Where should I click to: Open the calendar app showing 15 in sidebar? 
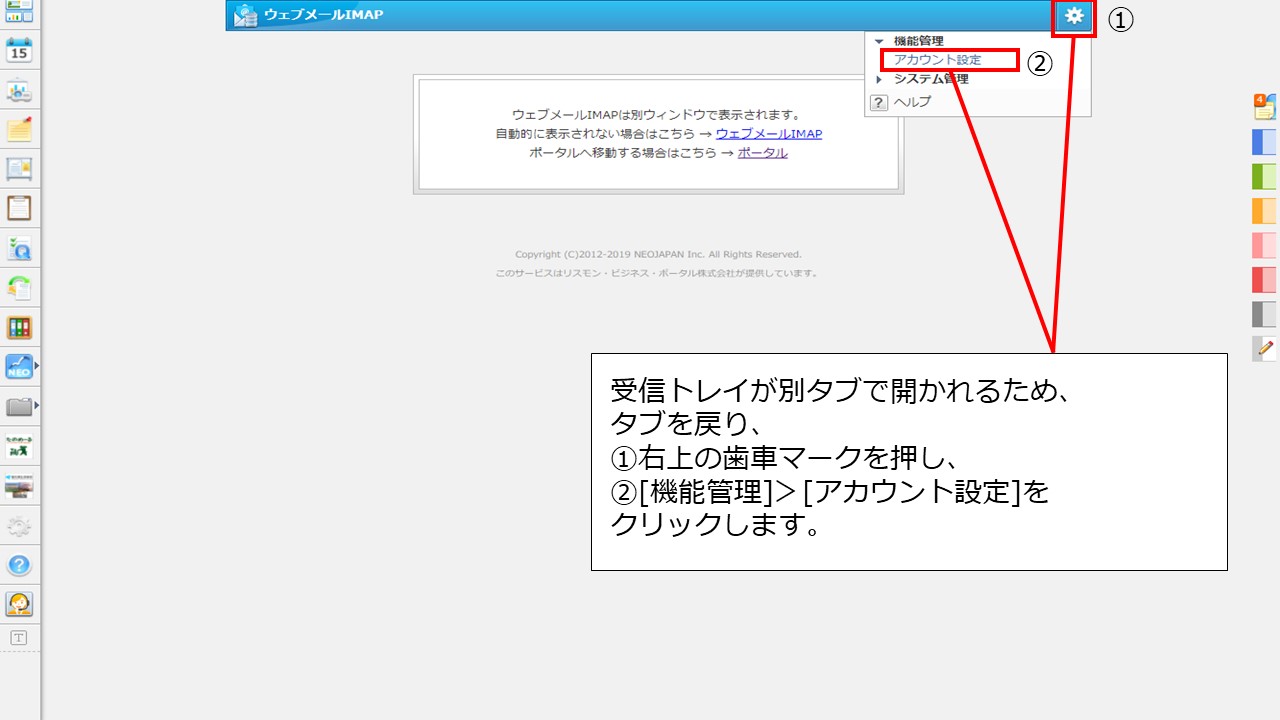(x=20, y=49)
